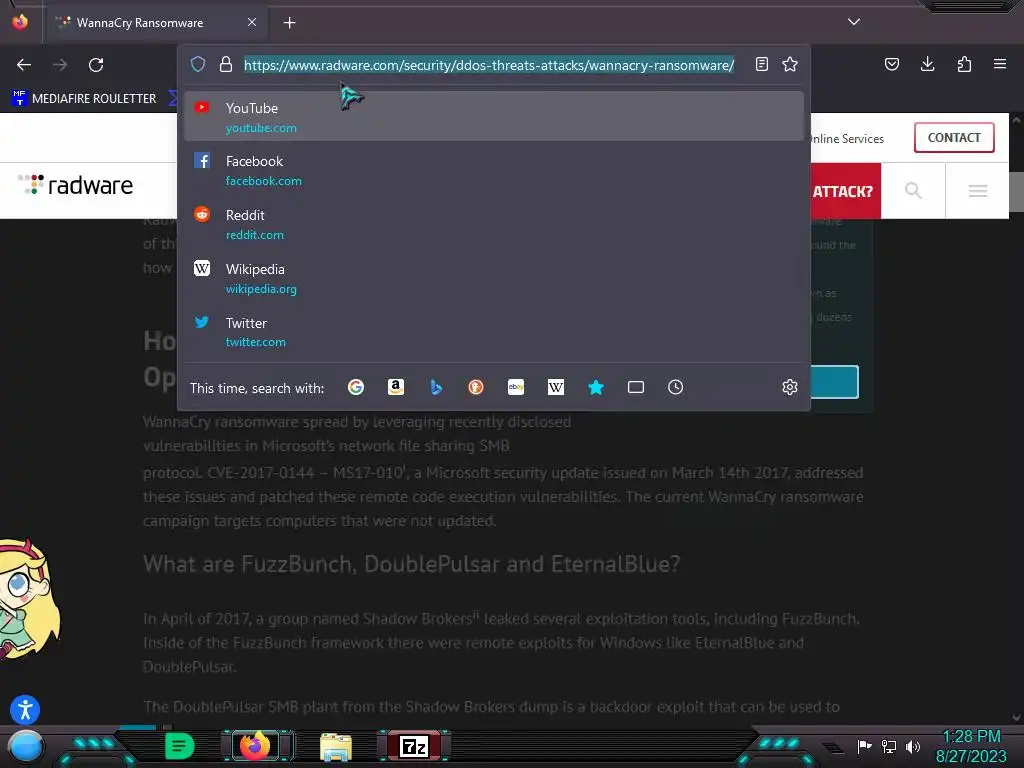The image size is (1024, 768).
Task: Open the Radware hamburger menu
Action: coord(978,191)
